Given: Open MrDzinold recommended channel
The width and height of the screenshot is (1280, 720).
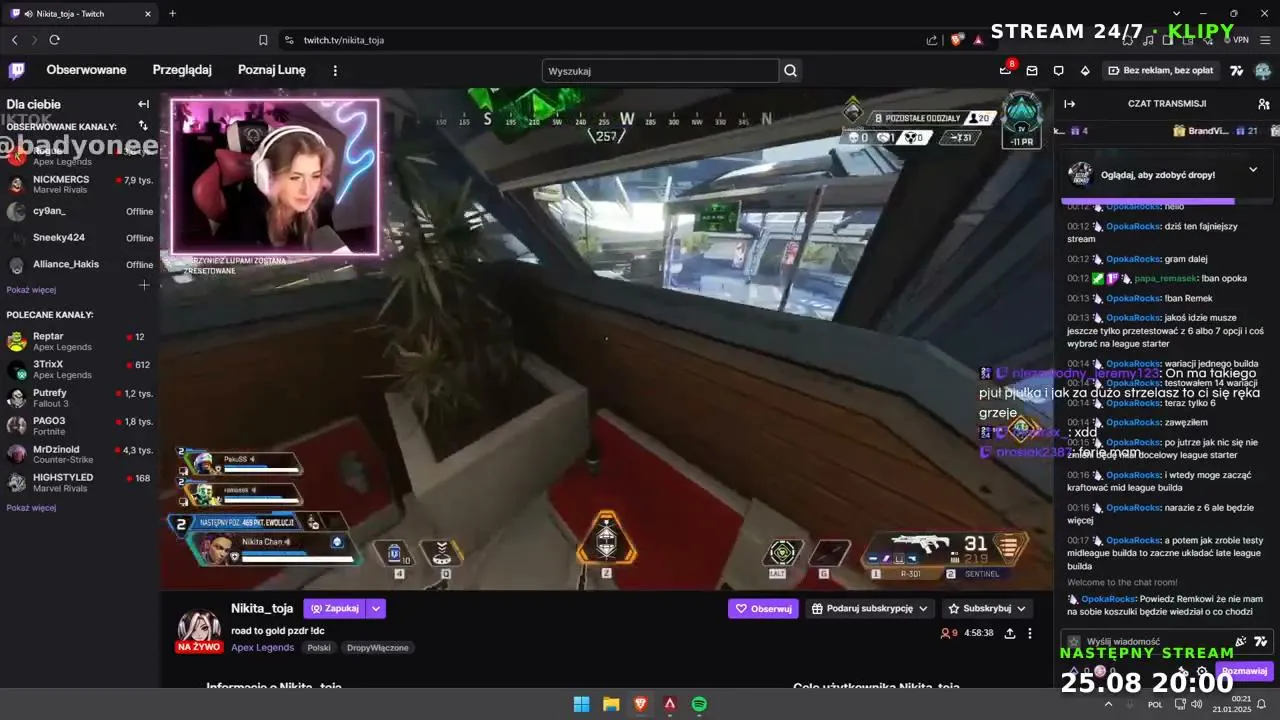Looking at the screenshot, I should pos(80,454).
